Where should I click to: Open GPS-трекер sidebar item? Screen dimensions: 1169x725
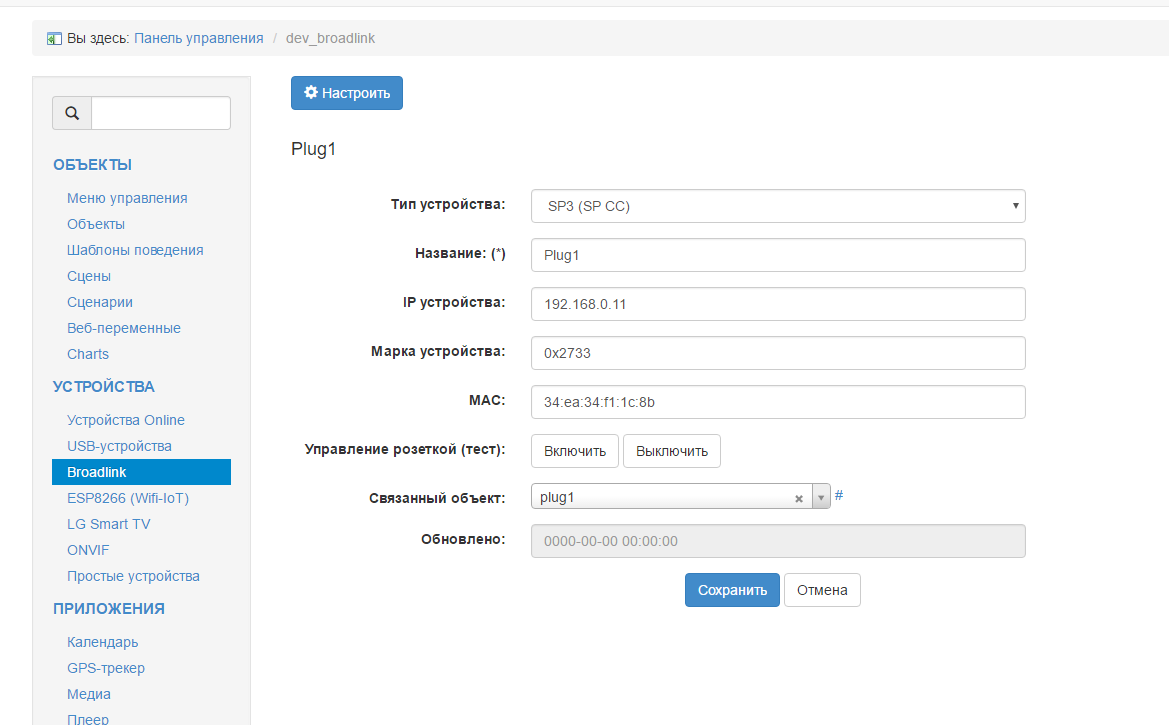click(106, 668)
